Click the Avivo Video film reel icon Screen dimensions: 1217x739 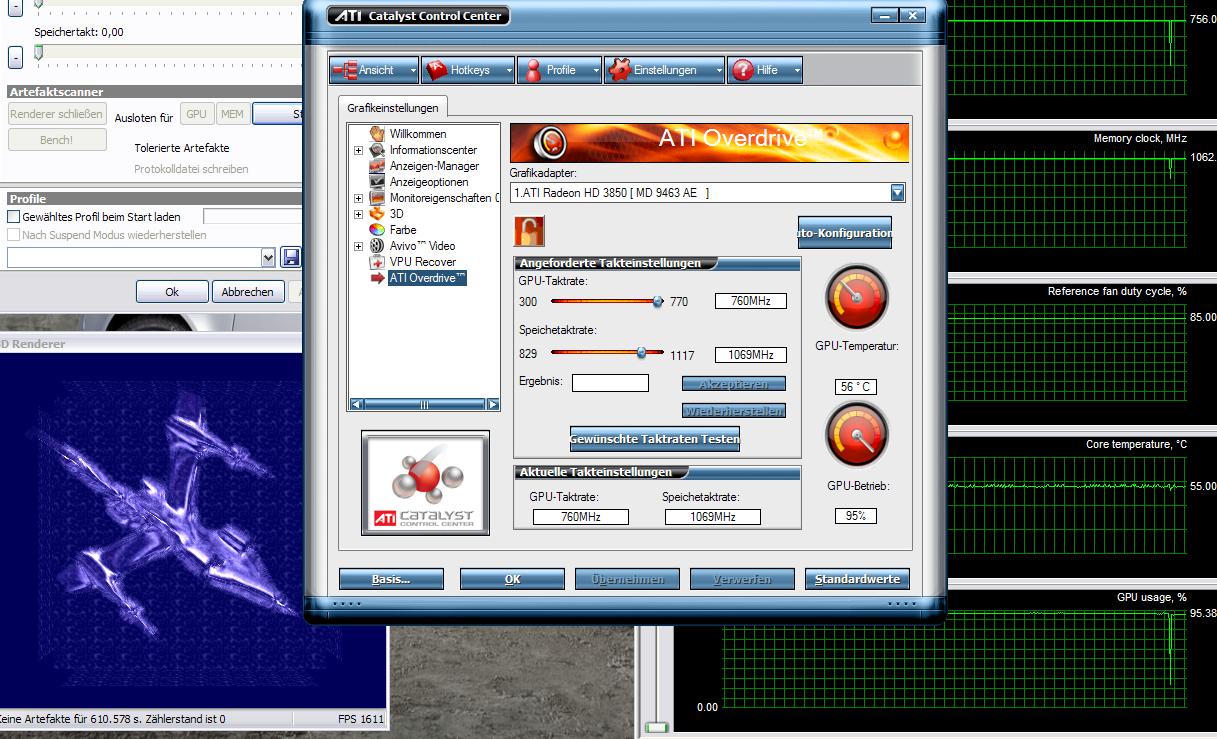coord(377,246)
